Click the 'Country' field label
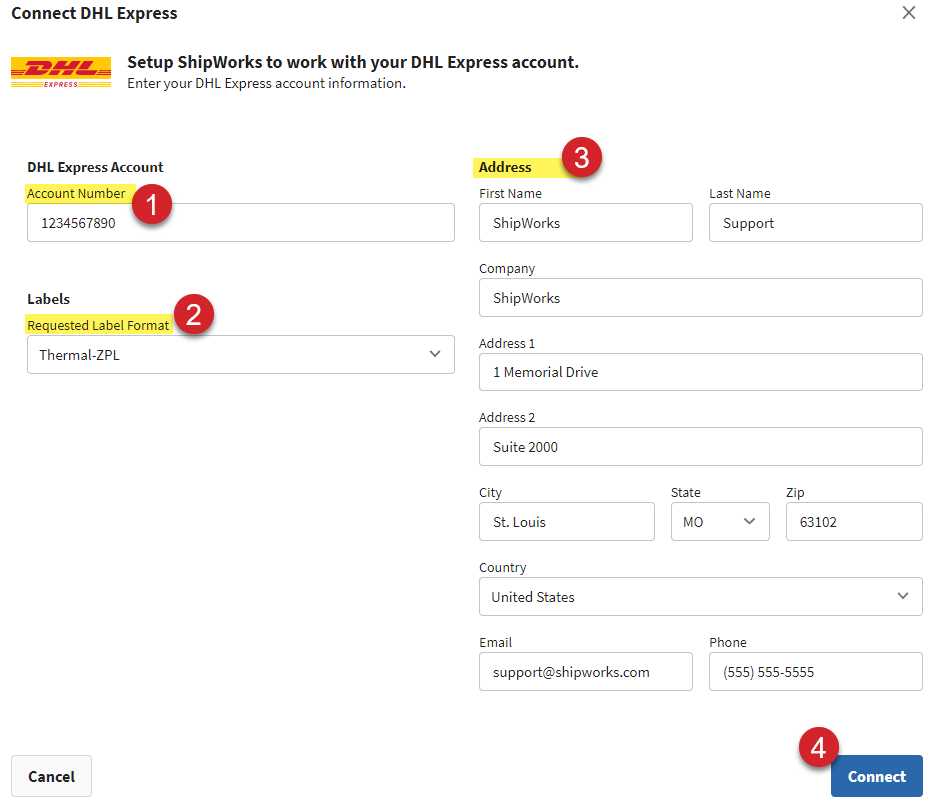Screen dimensions: 934x809 pyautogui.click(x=503, y=568)
